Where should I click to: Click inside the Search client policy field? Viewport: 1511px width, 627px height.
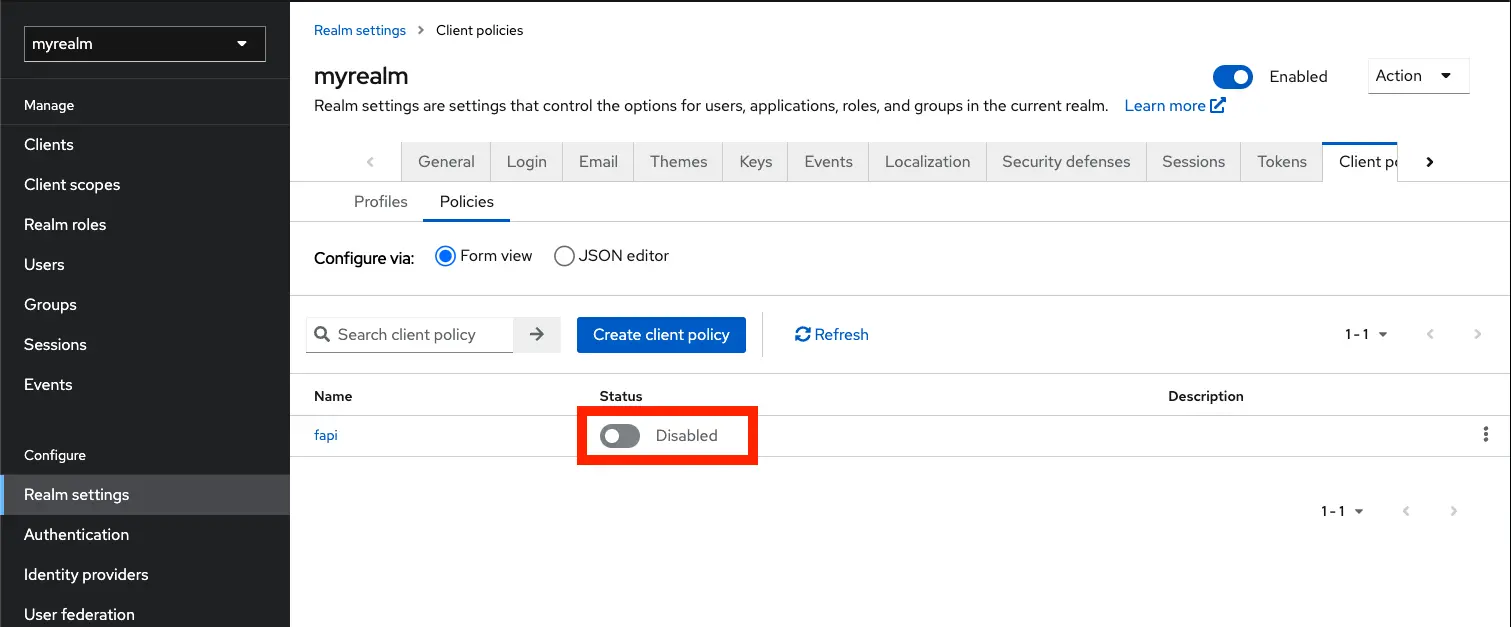tap(420, 334)
